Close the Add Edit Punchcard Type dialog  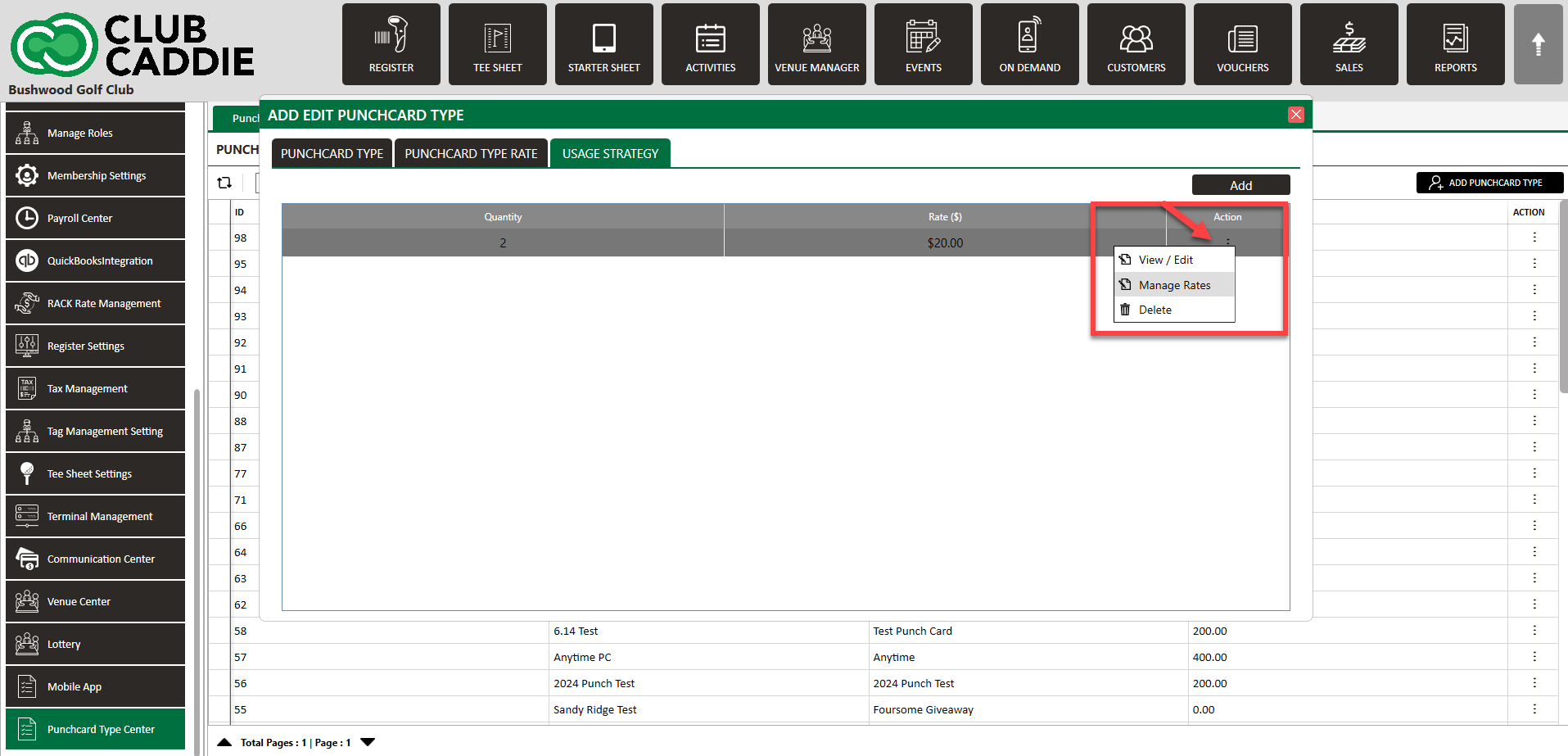1295,115
